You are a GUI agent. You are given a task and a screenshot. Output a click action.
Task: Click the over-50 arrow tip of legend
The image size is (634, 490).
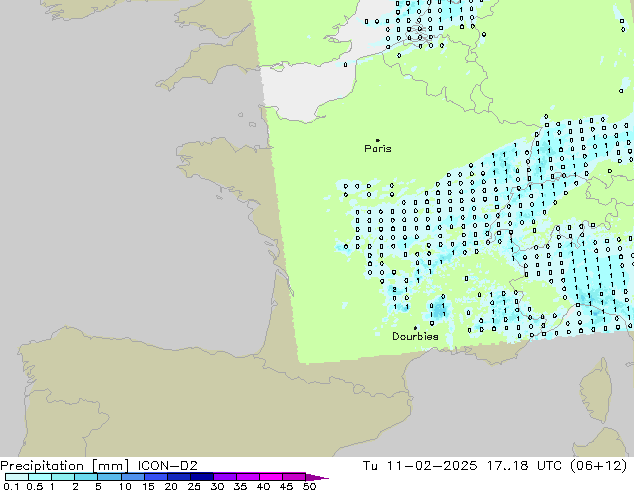tap(317, 478)
